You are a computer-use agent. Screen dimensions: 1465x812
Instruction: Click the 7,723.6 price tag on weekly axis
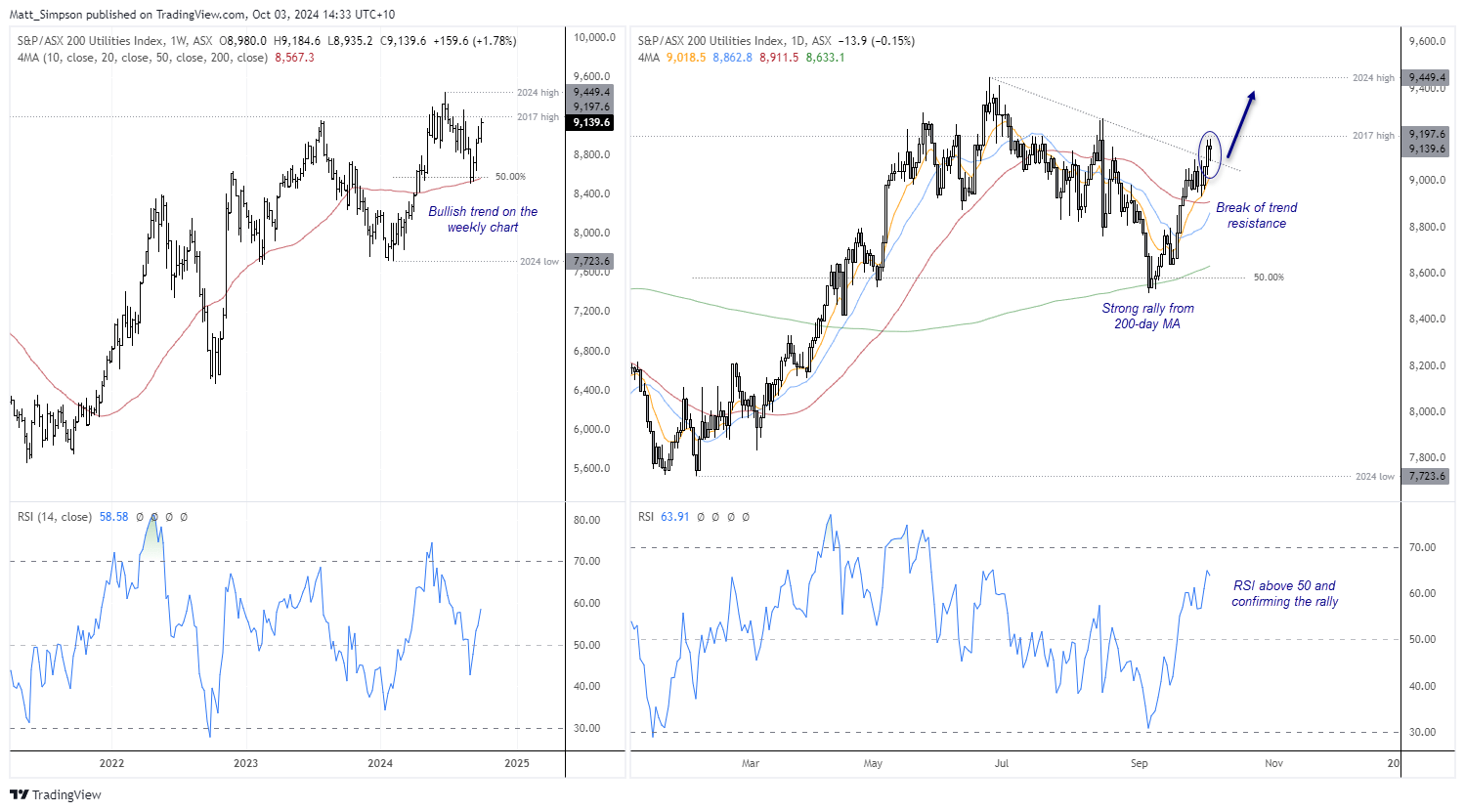[592, 262]
